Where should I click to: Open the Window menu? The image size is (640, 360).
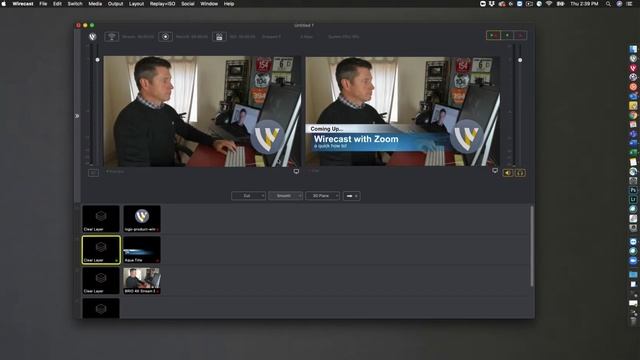click(x=209, y=4)
